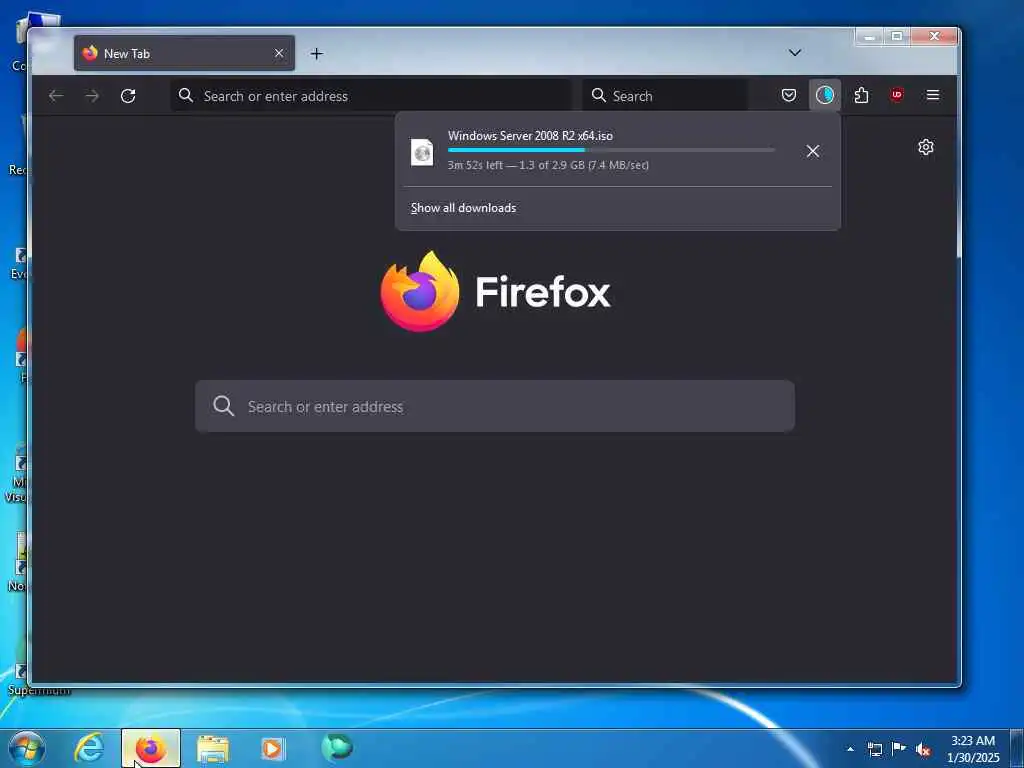Click the address bar field

coord(371,96)
